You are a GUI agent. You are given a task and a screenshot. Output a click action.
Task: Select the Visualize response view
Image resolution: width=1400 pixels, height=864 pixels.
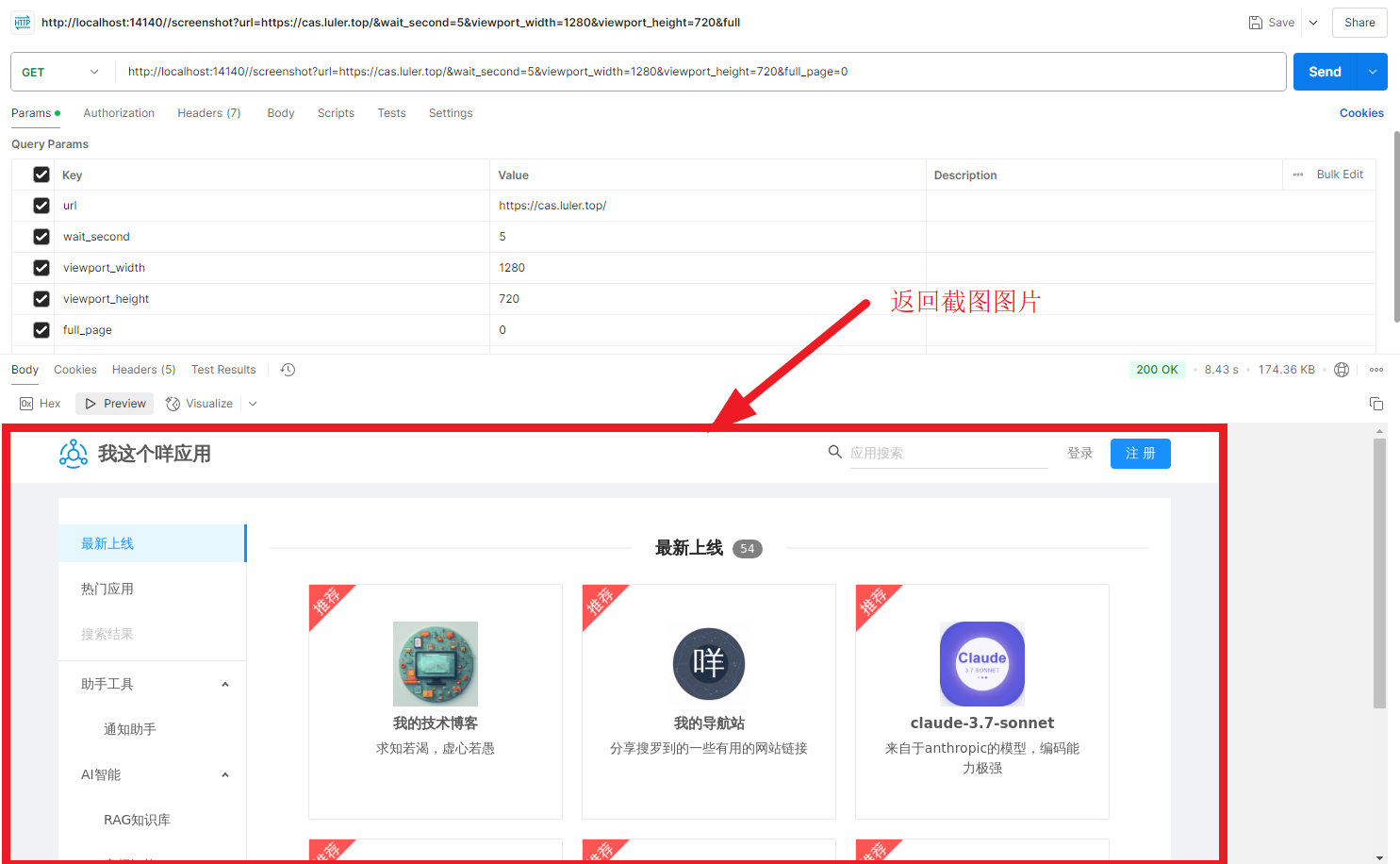point(199,404)
